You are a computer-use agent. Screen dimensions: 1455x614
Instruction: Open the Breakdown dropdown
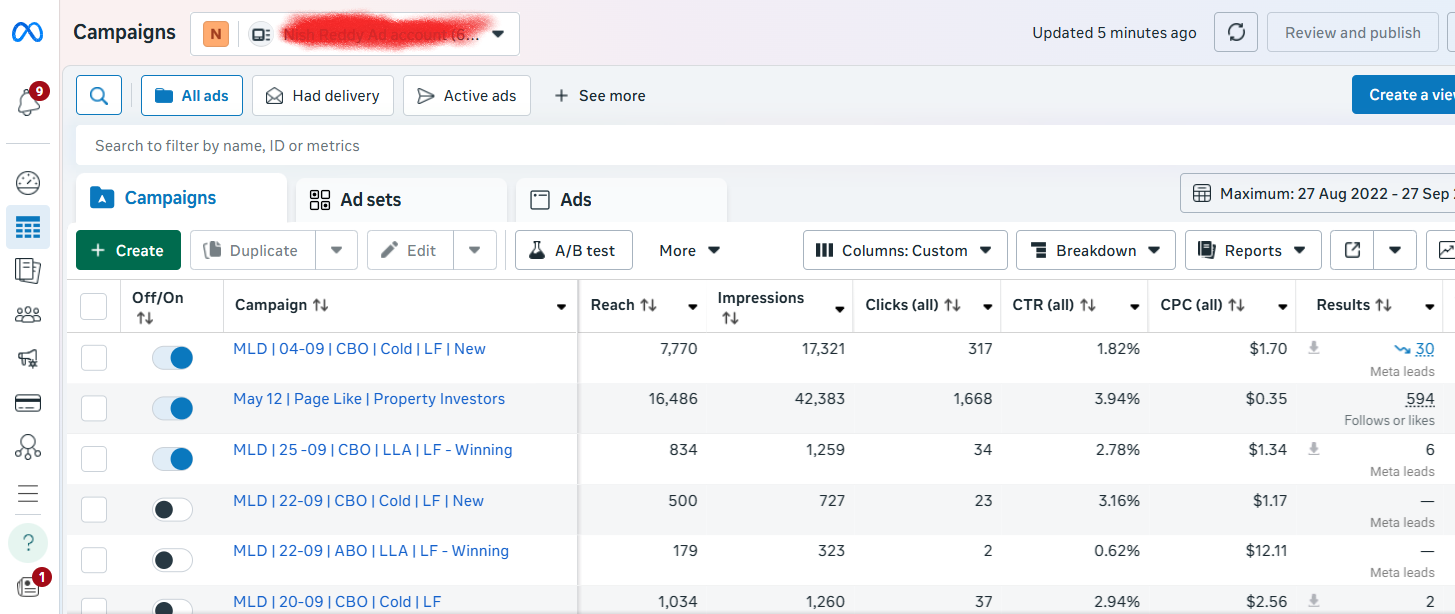tap(1095, 251)
